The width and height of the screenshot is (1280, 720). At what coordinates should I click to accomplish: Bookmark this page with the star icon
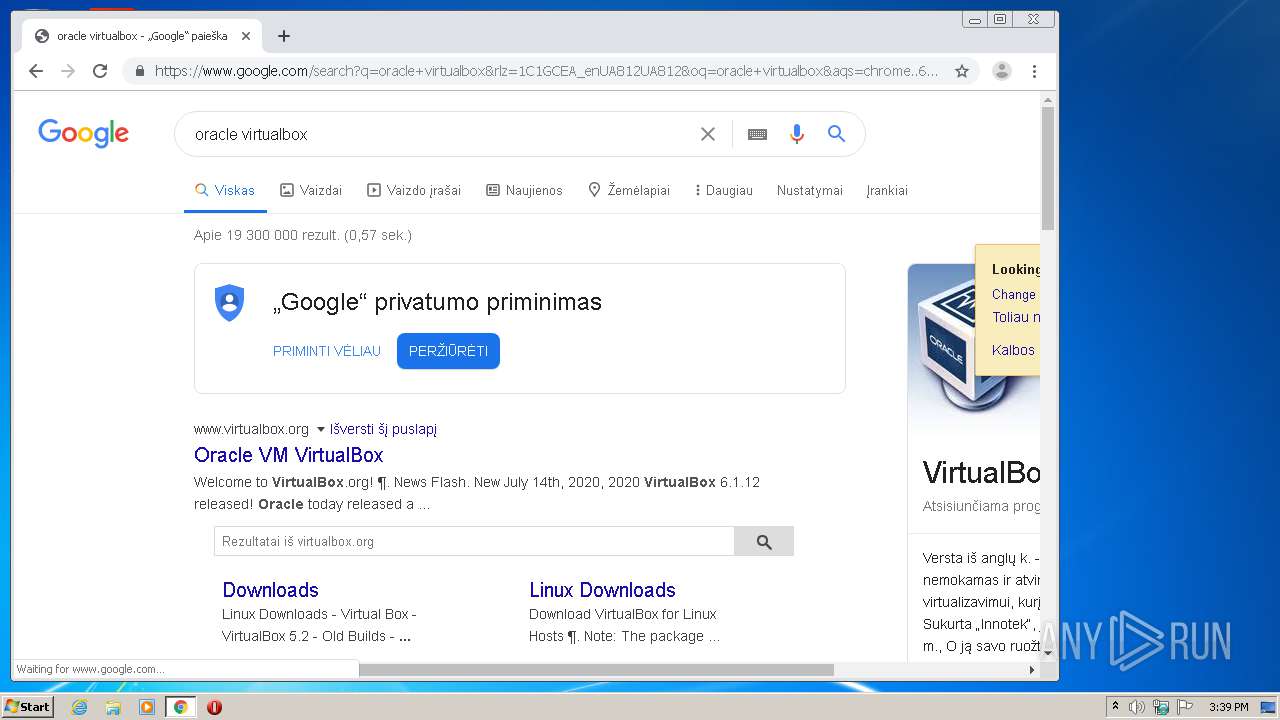point(962,71)
